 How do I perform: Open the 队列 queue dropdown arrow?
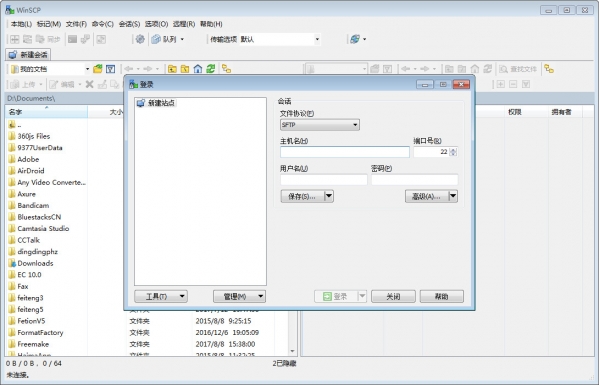(182, 39)
